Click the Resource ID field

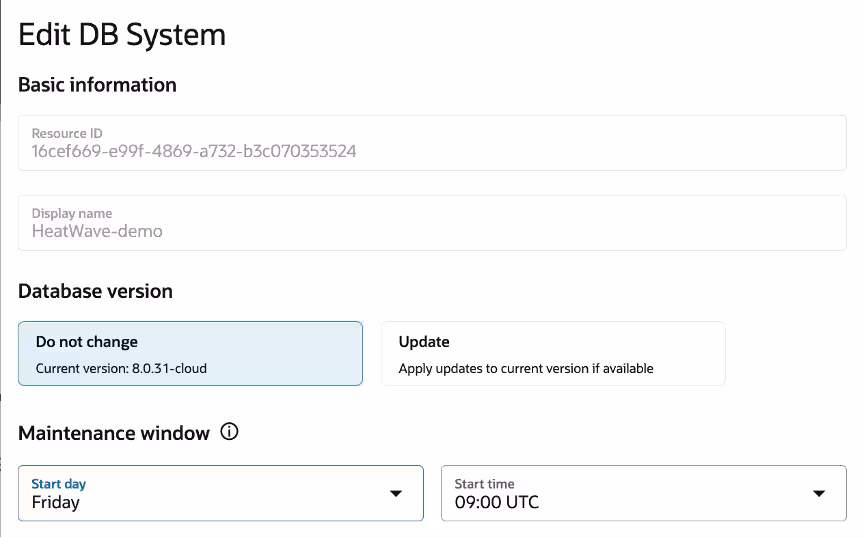click(x=432, y=143)
